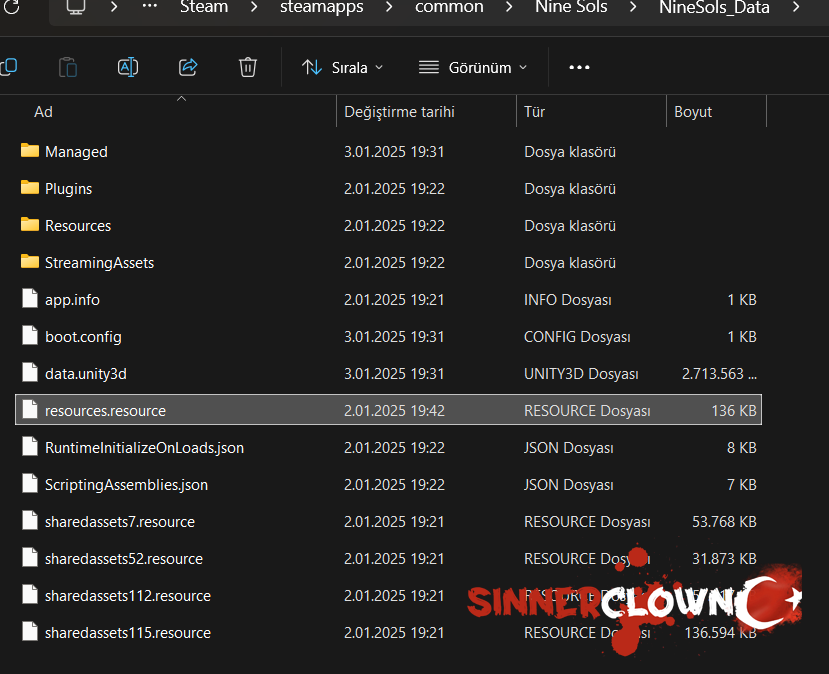Click the INFO Dosyası type cell
Image resolution: width=829 pixels, height=674 pixels.
pyautogui.click(x=567, y=300)
